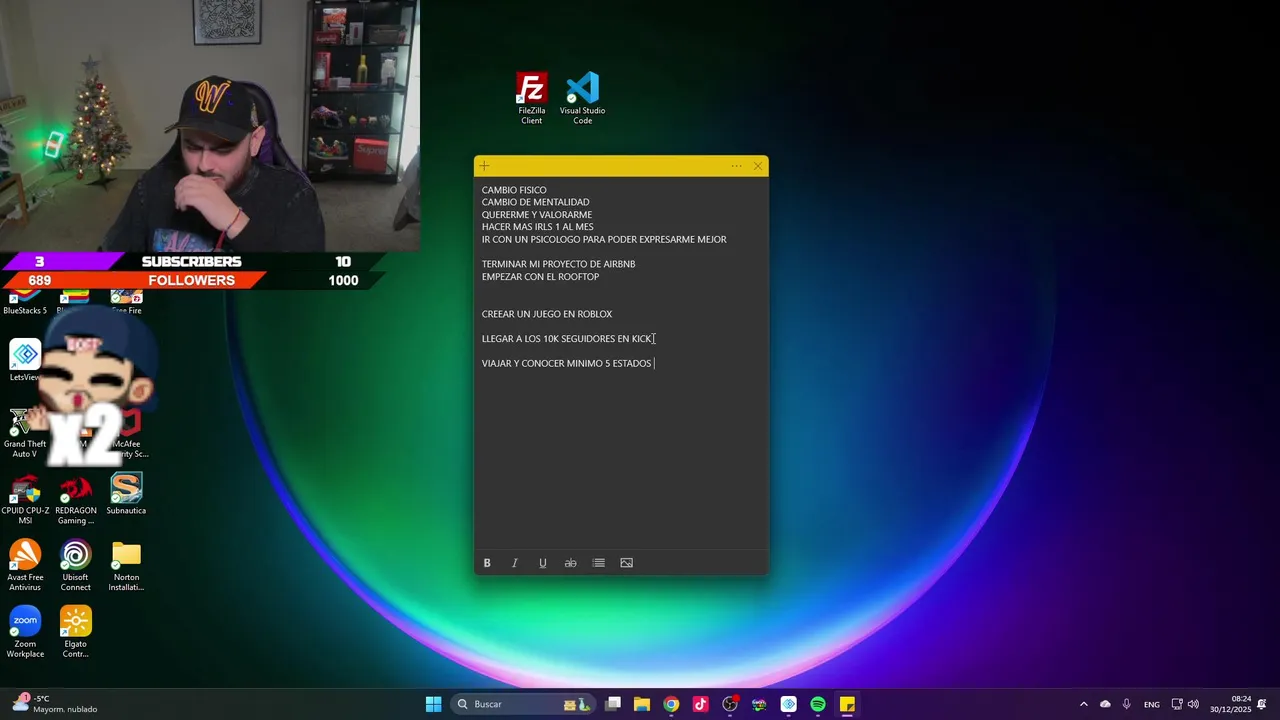The image size is (1280, 720).
Task: Click the line TERMINAR MI PROYECTO DE AIRBNB
Action: coord(559,264)
